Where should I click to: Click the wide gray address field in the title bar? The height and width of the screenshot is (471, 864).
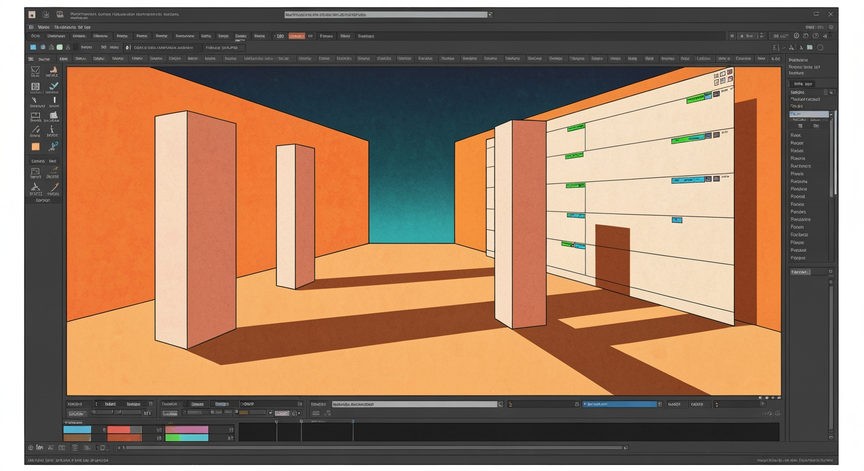(x=386, y=15)
